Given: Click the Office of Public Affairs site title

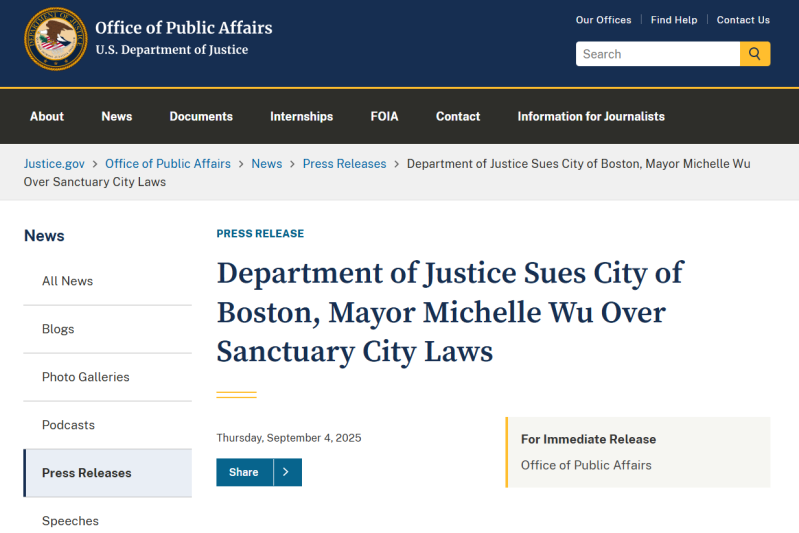Looking at the screenshot, I should coord(184,28).
